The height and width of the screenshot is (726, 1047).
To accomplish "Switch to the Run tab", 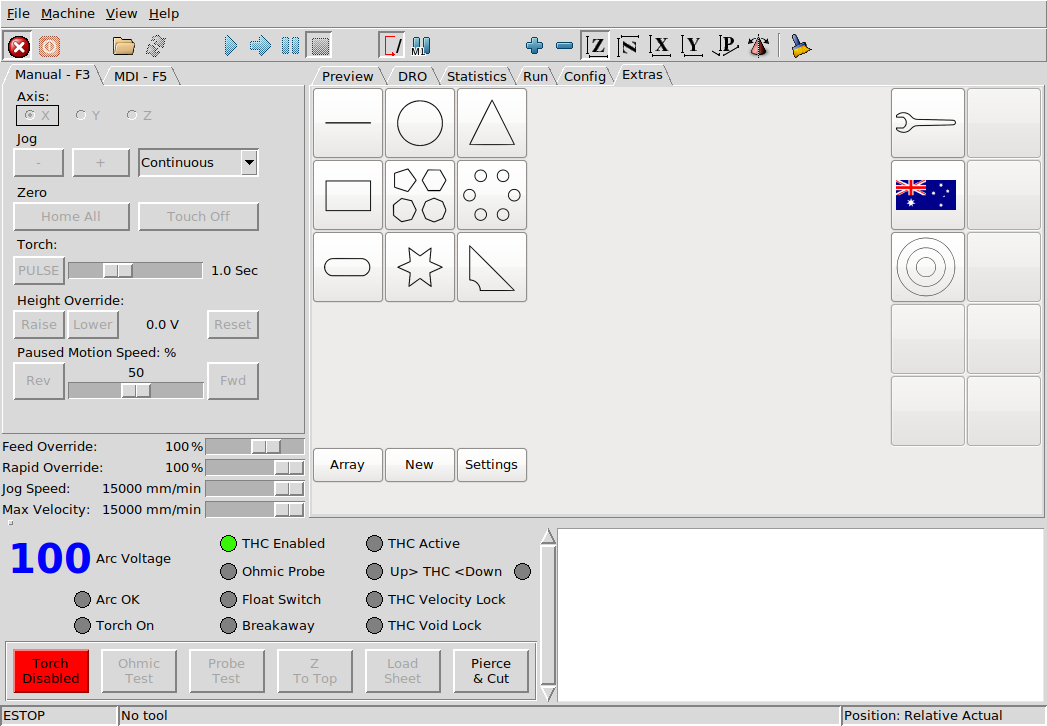I will pyautogui.click(x=535, y=76).
